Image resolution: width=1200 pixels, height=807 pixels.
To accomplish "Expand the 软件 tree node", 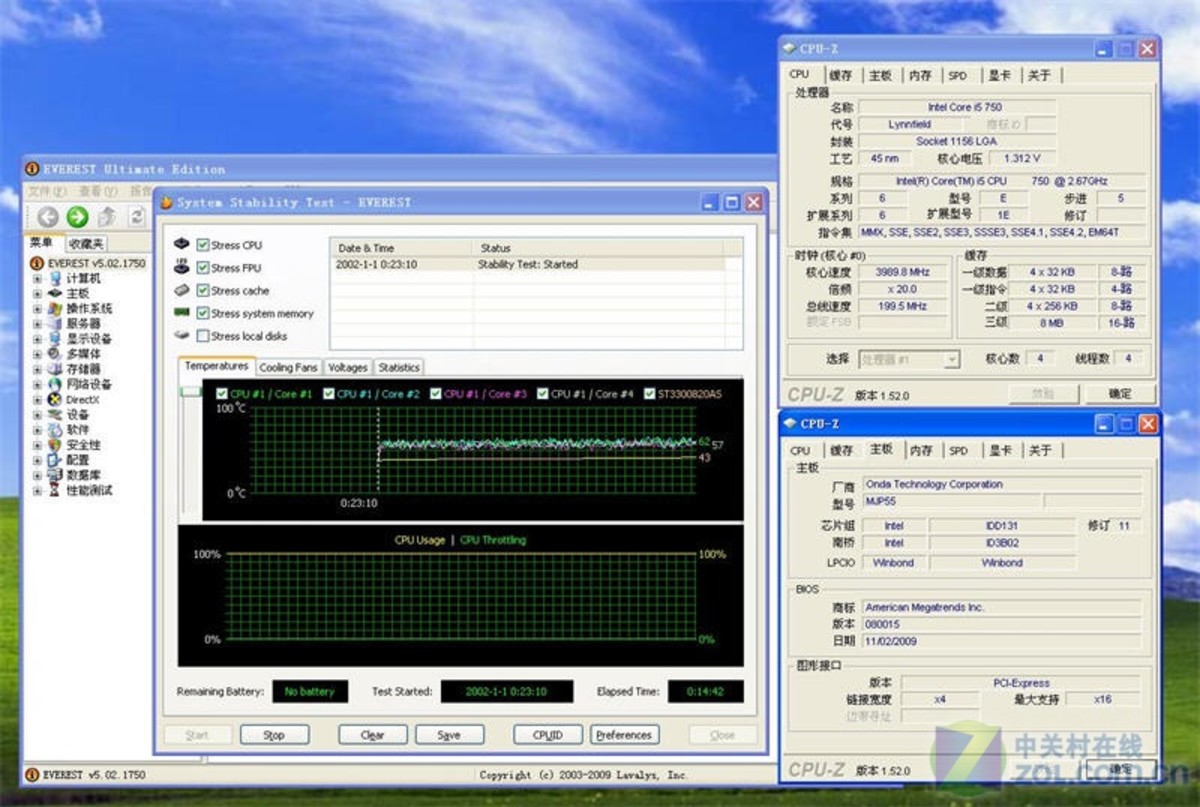I will point(38,429).
